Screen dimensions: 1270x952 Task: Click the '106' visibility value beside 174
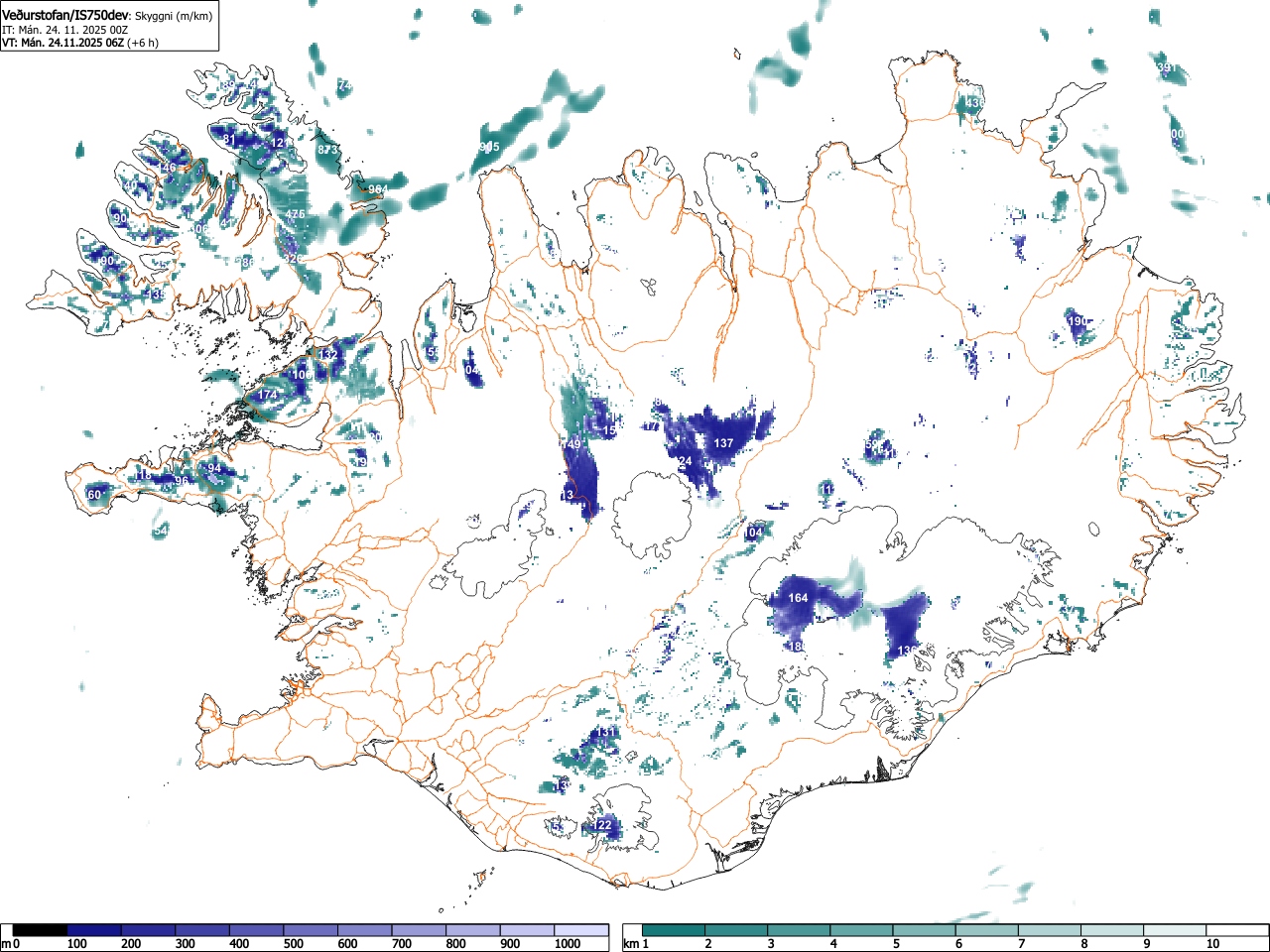tap(302, 375)
